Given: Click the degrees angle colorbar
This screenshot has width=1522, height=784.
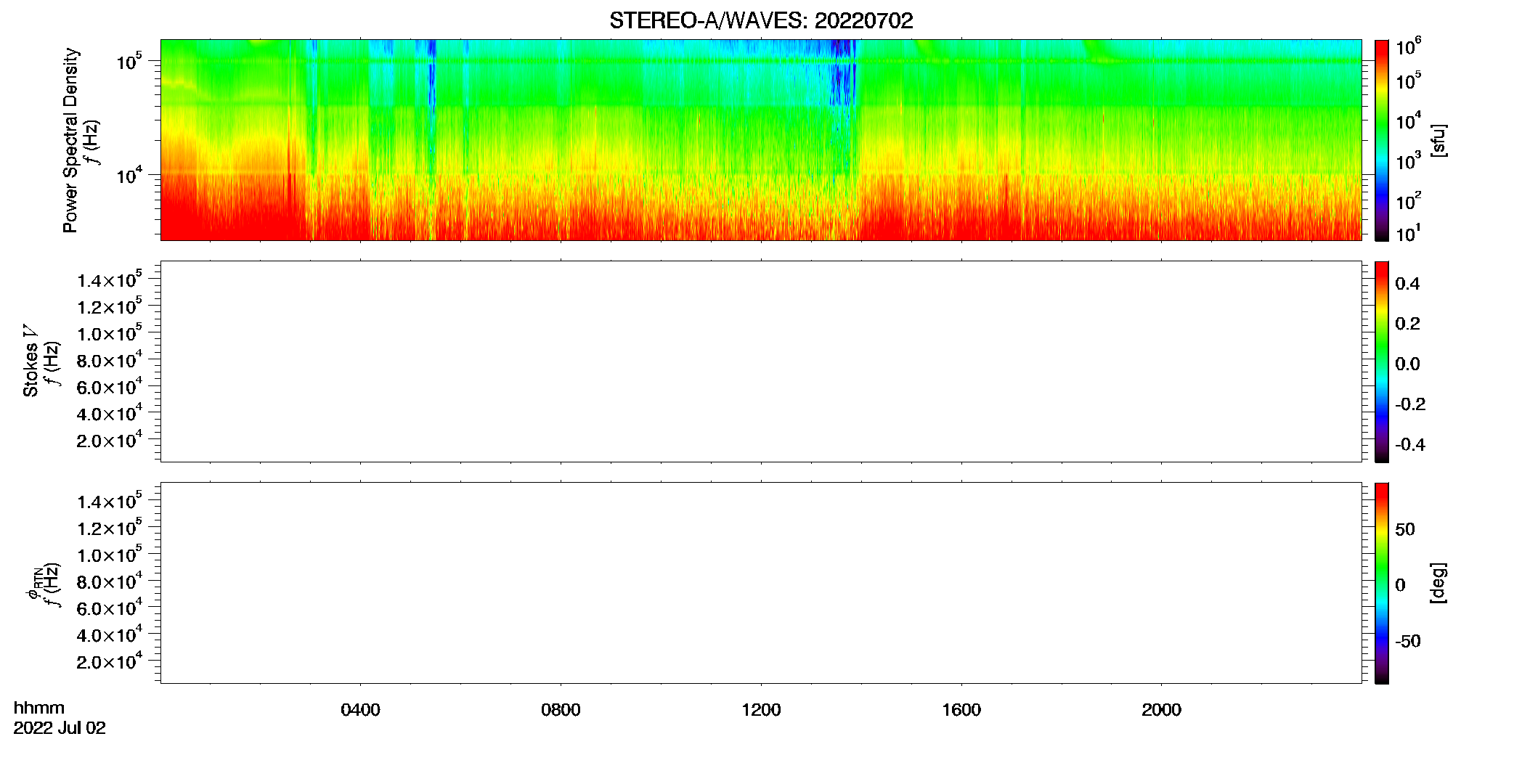Looking at the screenshot, I should pyautogui.click(x=1382, y=583).
